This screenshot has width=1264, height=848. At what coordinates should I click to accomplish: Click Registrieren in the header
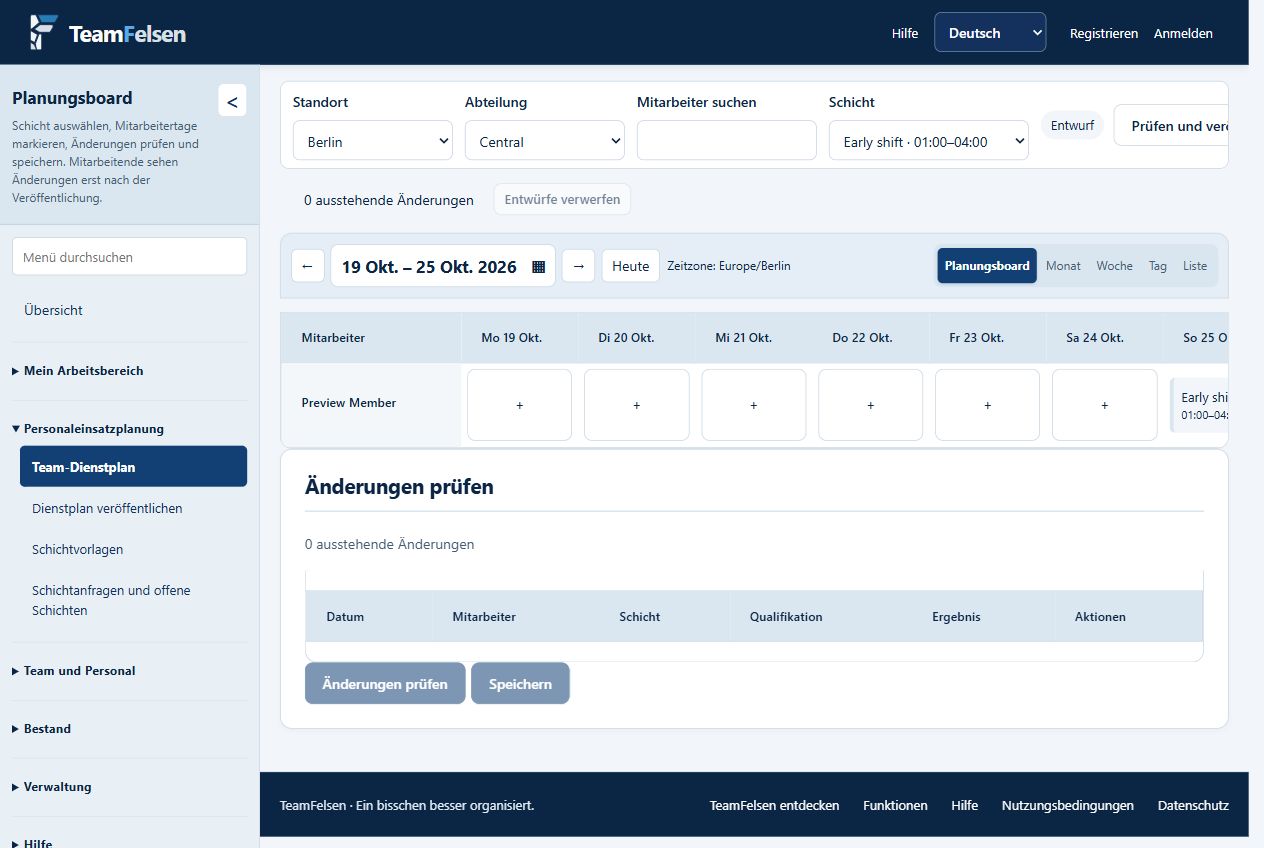point(1104,33)
